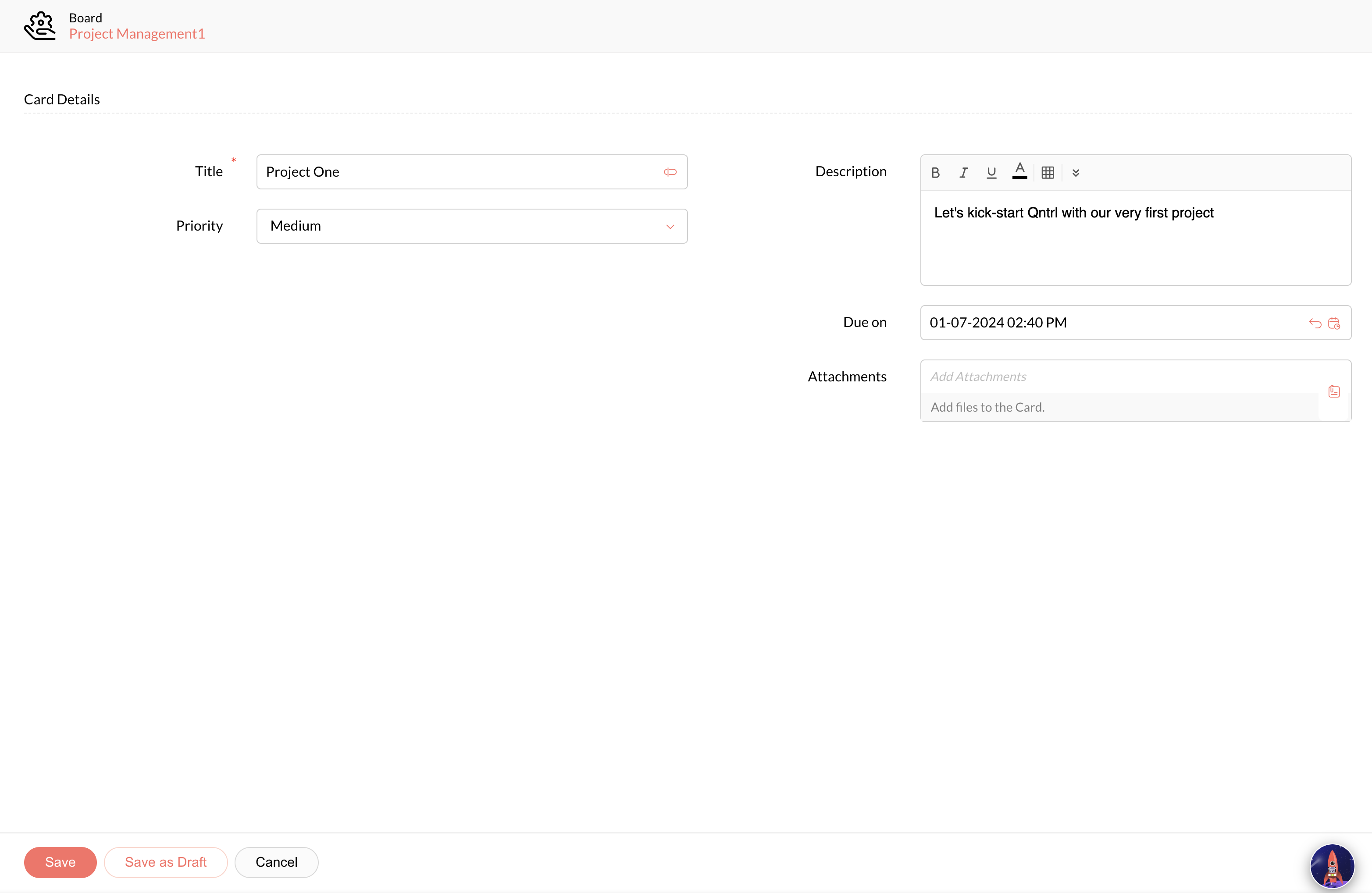The image size is (1372, 893).
Task: Toggle bold formatting in Description toolbar
Action: 935,172
